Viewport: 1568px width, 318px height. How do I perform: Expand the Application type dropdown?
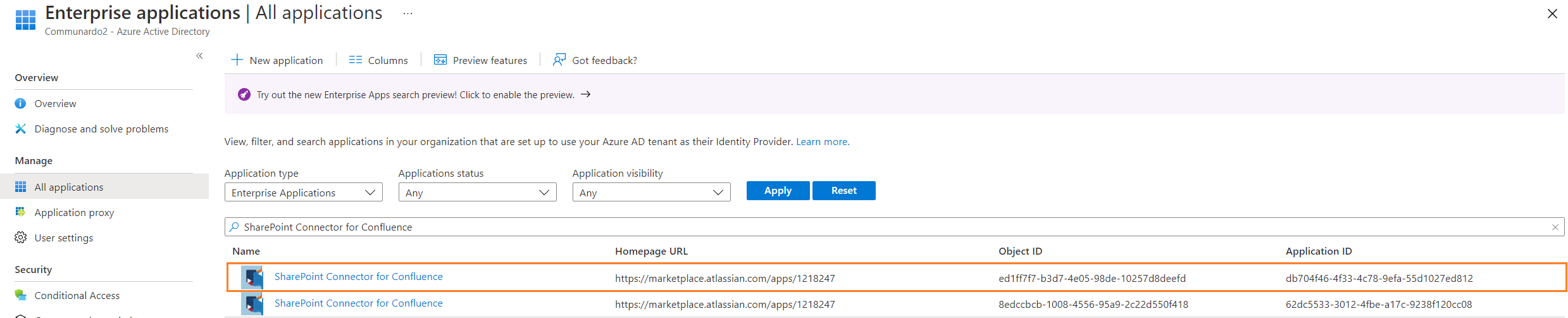[304, 193]
